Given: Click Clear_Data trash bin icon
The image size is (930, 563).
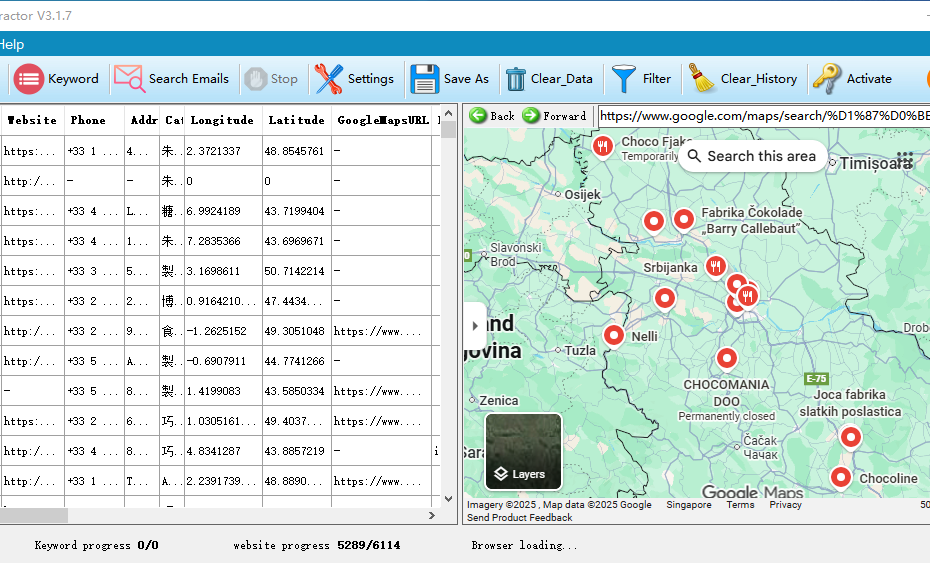Looking at the screenshot, I should coord(516,79).
